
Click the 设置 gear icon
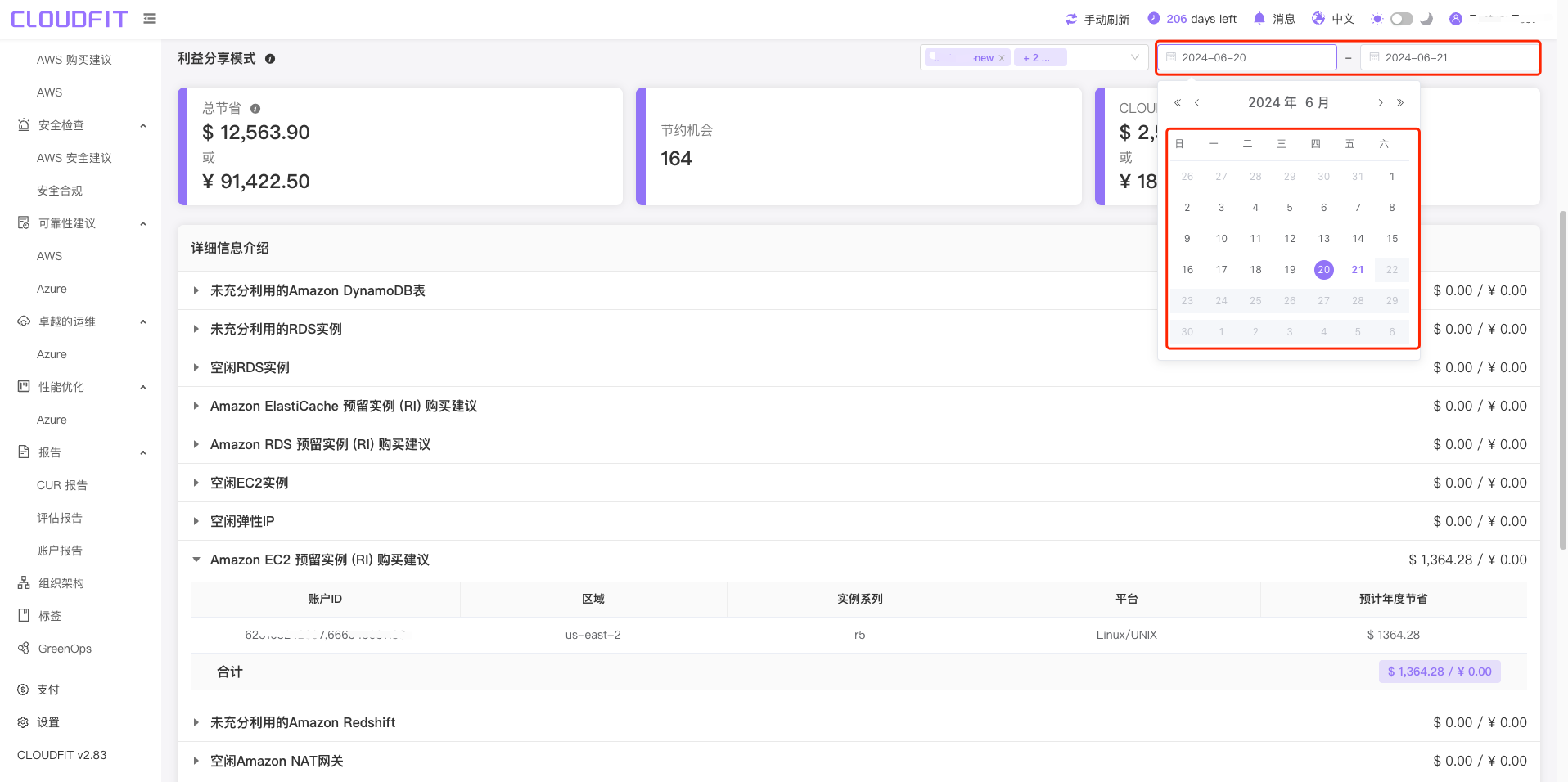23,722
